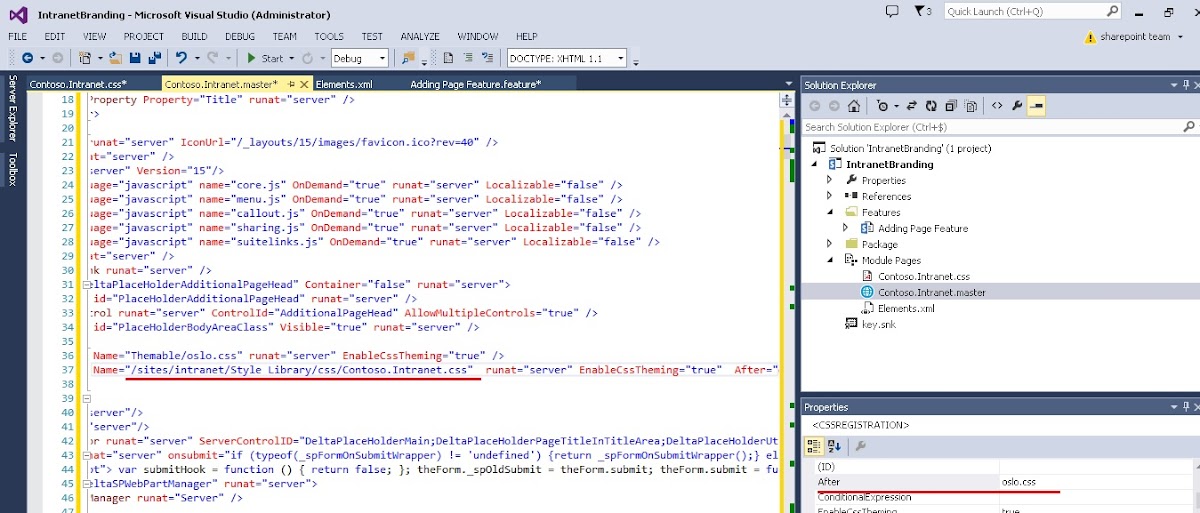Screen dimensions: 1200x513
Task: Open the BUILD menu
Action: tap(194, 37)
